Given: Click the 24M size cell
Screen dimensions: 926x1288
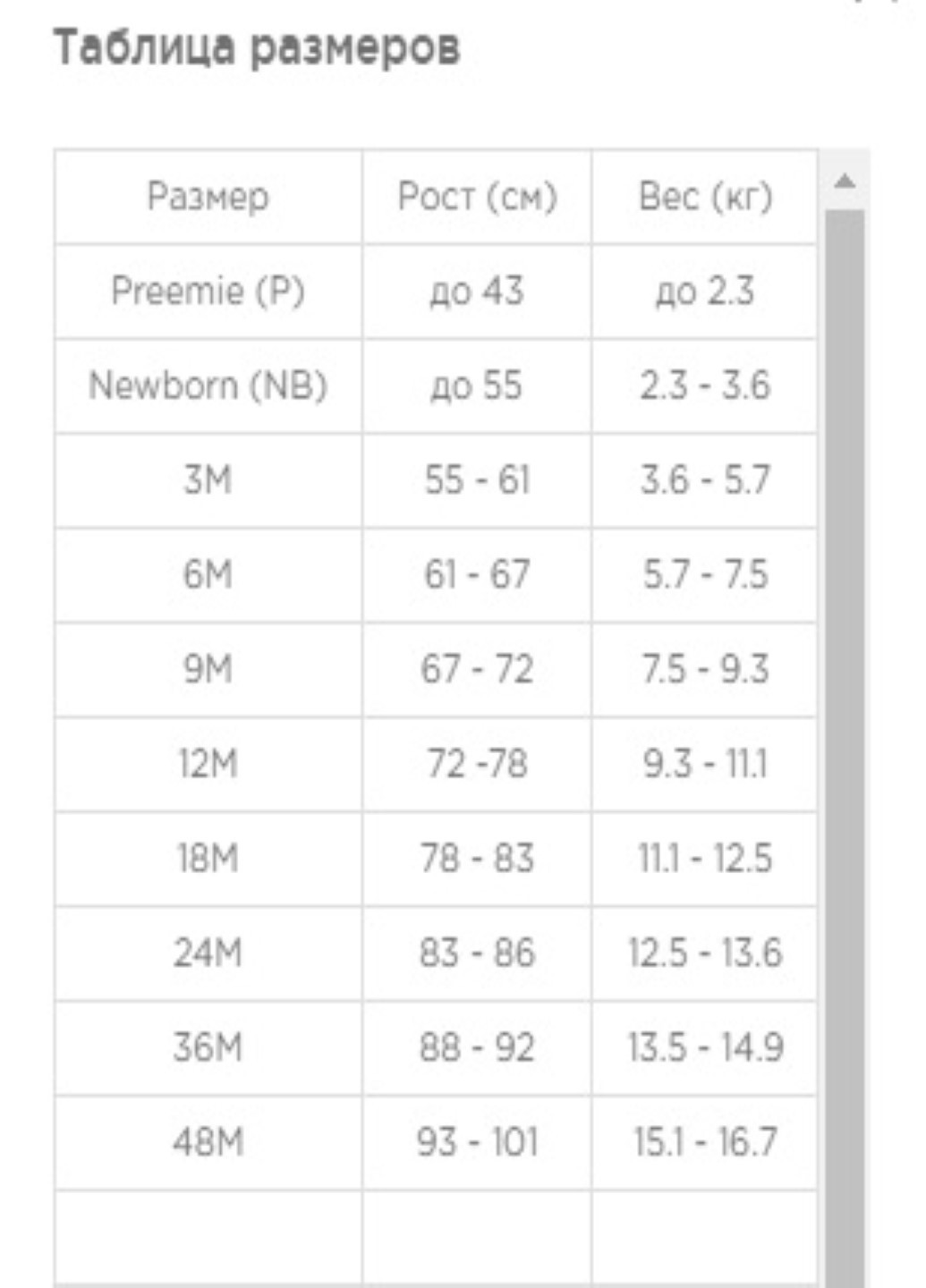Looking at the screenshot, I should 208,953.
